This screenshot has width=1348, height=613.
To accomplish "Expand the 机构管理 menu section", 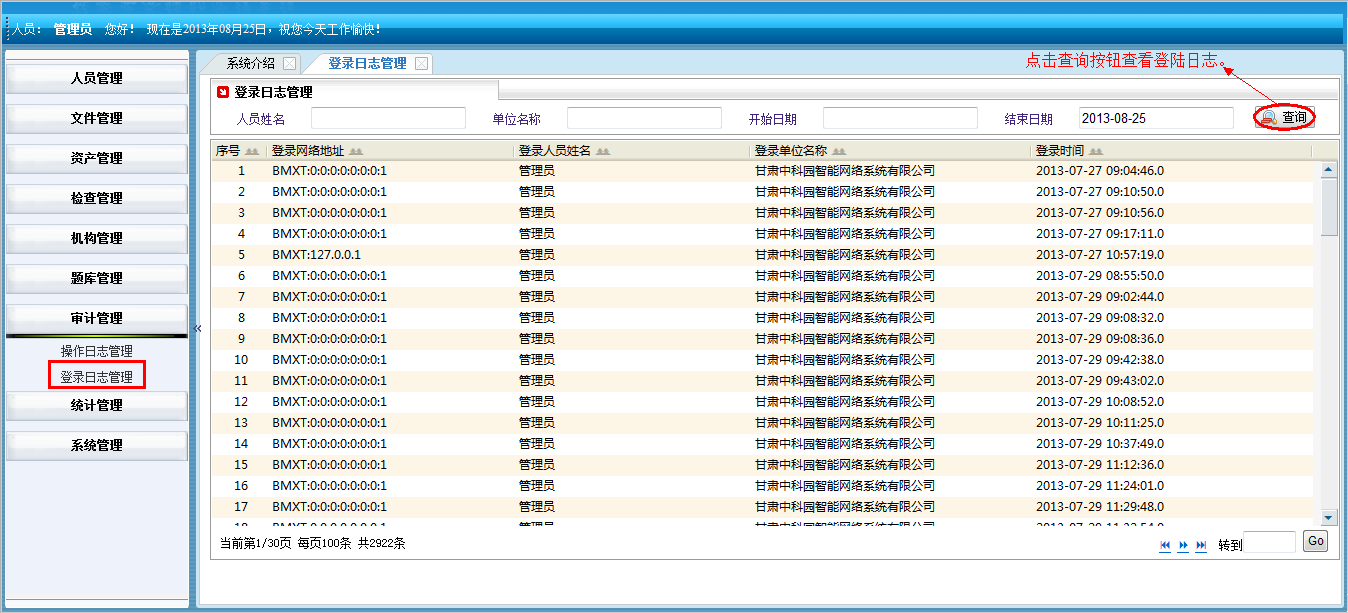I will tap(97, 238).
